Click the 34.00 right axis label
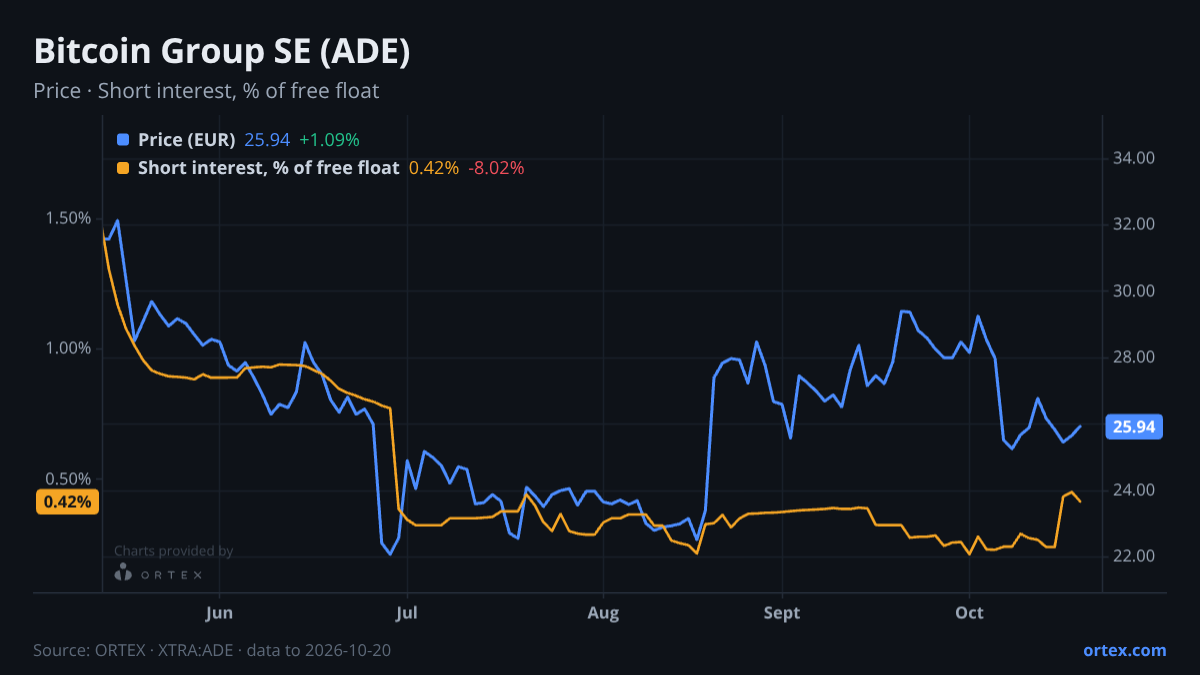 tap(1134, 158)
